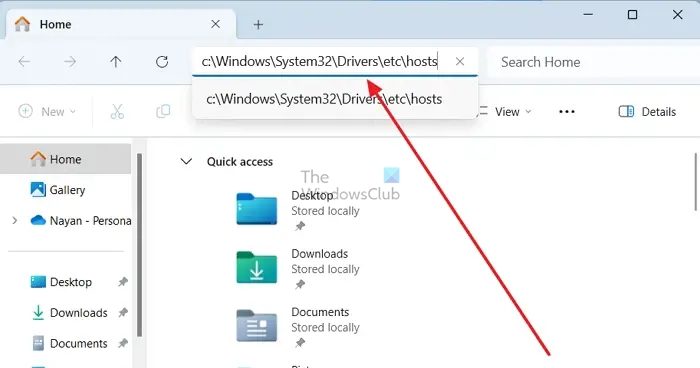The height and width of the screenshot is (368, 700).
Task: Expand the Nayan - Personal OneDrive node
Action: (15, 221)
